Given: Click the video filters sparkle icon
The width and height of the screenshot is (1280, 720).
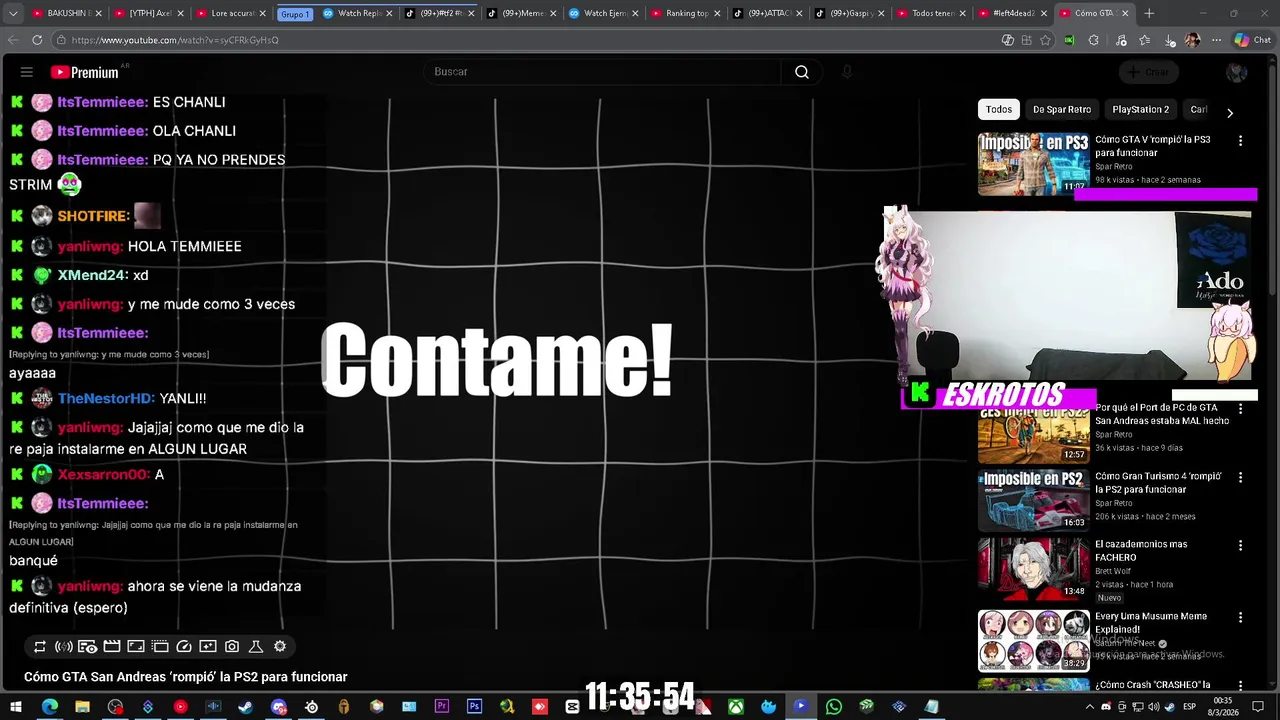Looking at the screenshot, I should click(208, 647).
